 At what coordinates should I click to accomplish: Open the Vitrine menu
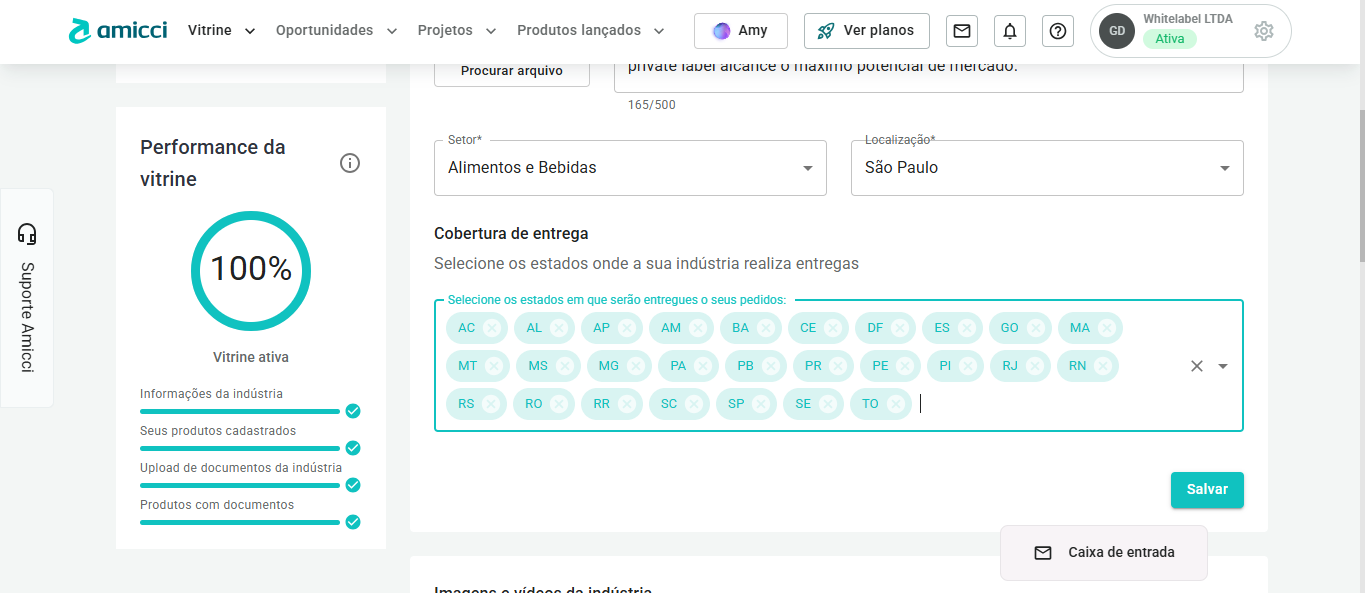click(x=221, y=31)
